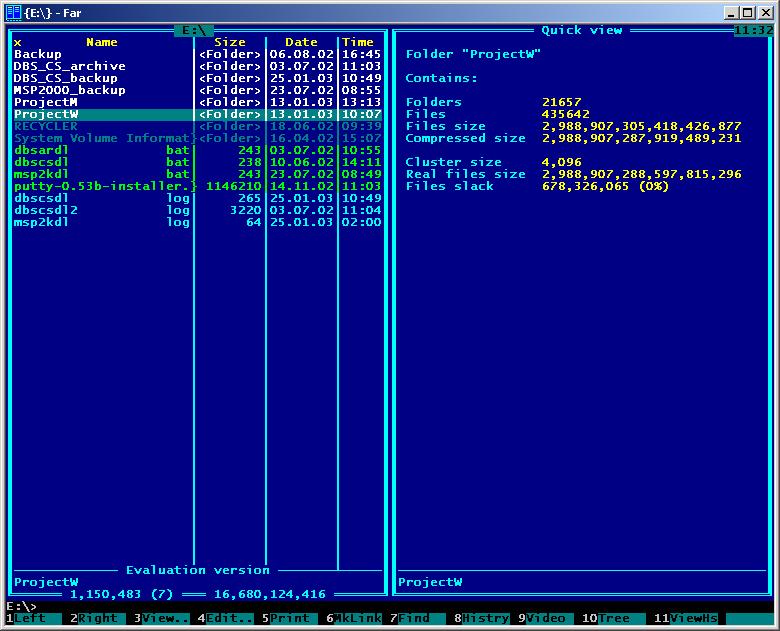Click the 2 Right function key

98,618
